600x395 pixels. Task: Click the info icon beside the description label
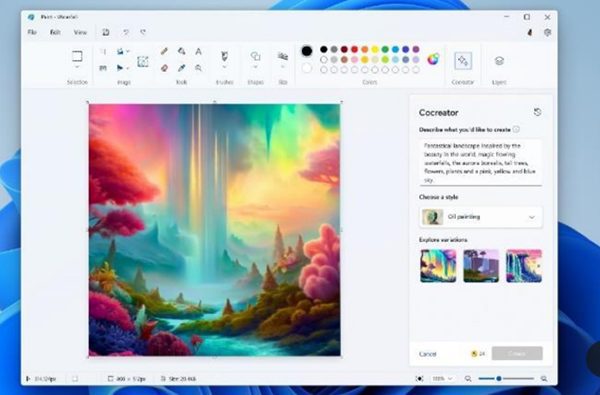pyautogui.click(x=516, y=129)
